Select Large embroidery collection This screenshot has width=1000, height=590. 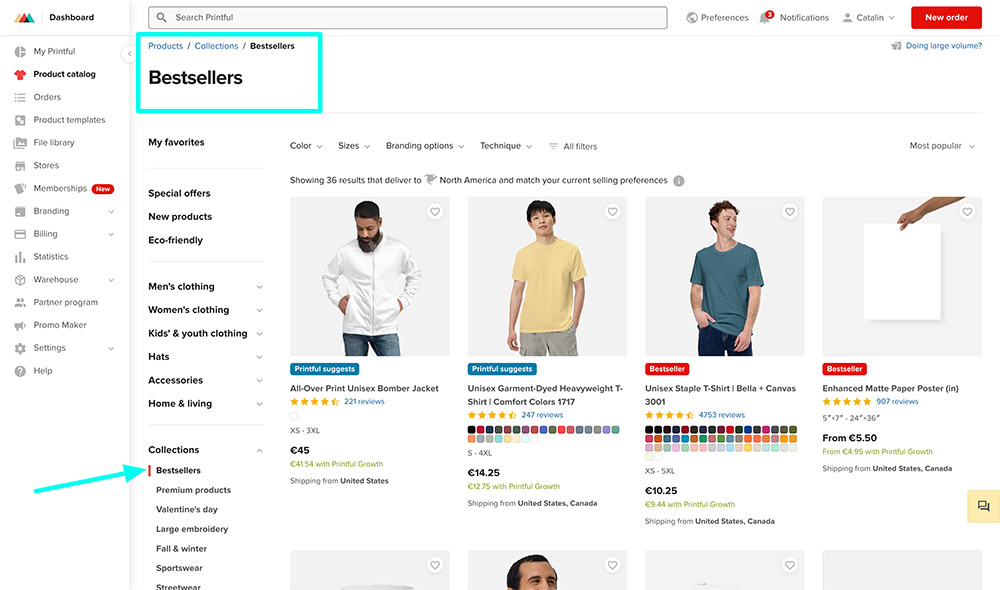pyautogui.click(x=192, y=529)
